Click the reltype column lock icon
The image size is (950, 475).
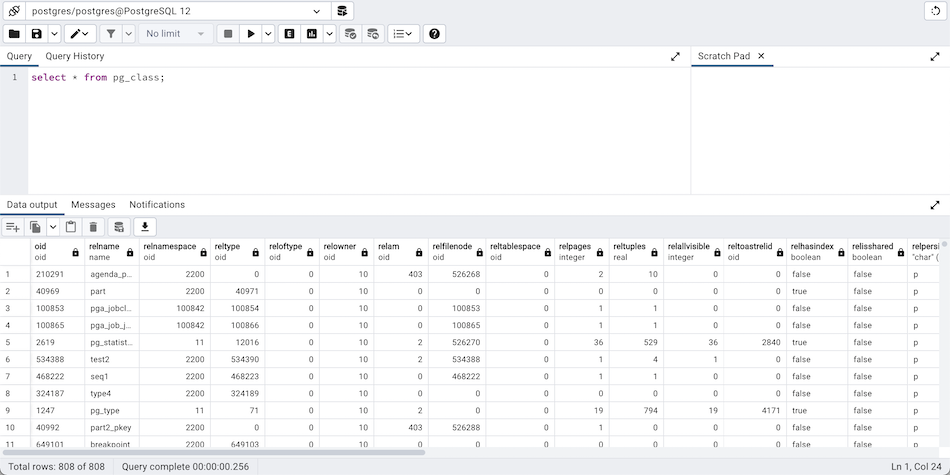[x=255, y=252]
